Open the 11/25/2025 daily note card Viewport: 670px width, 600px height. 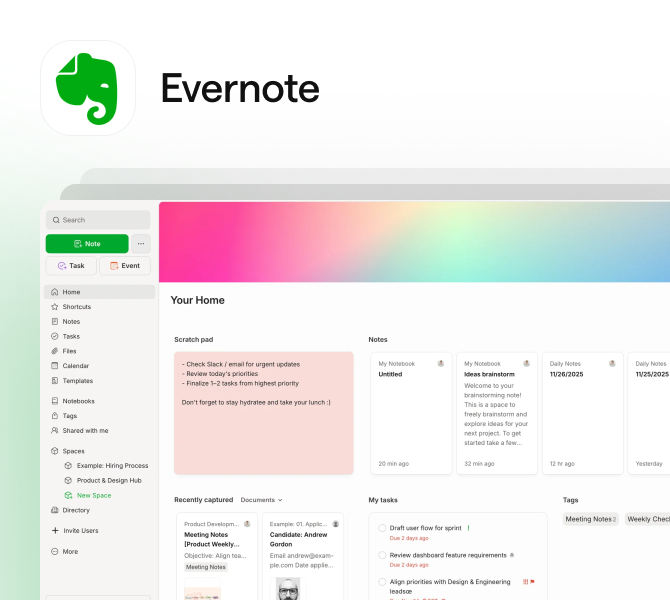pos(649,413)
